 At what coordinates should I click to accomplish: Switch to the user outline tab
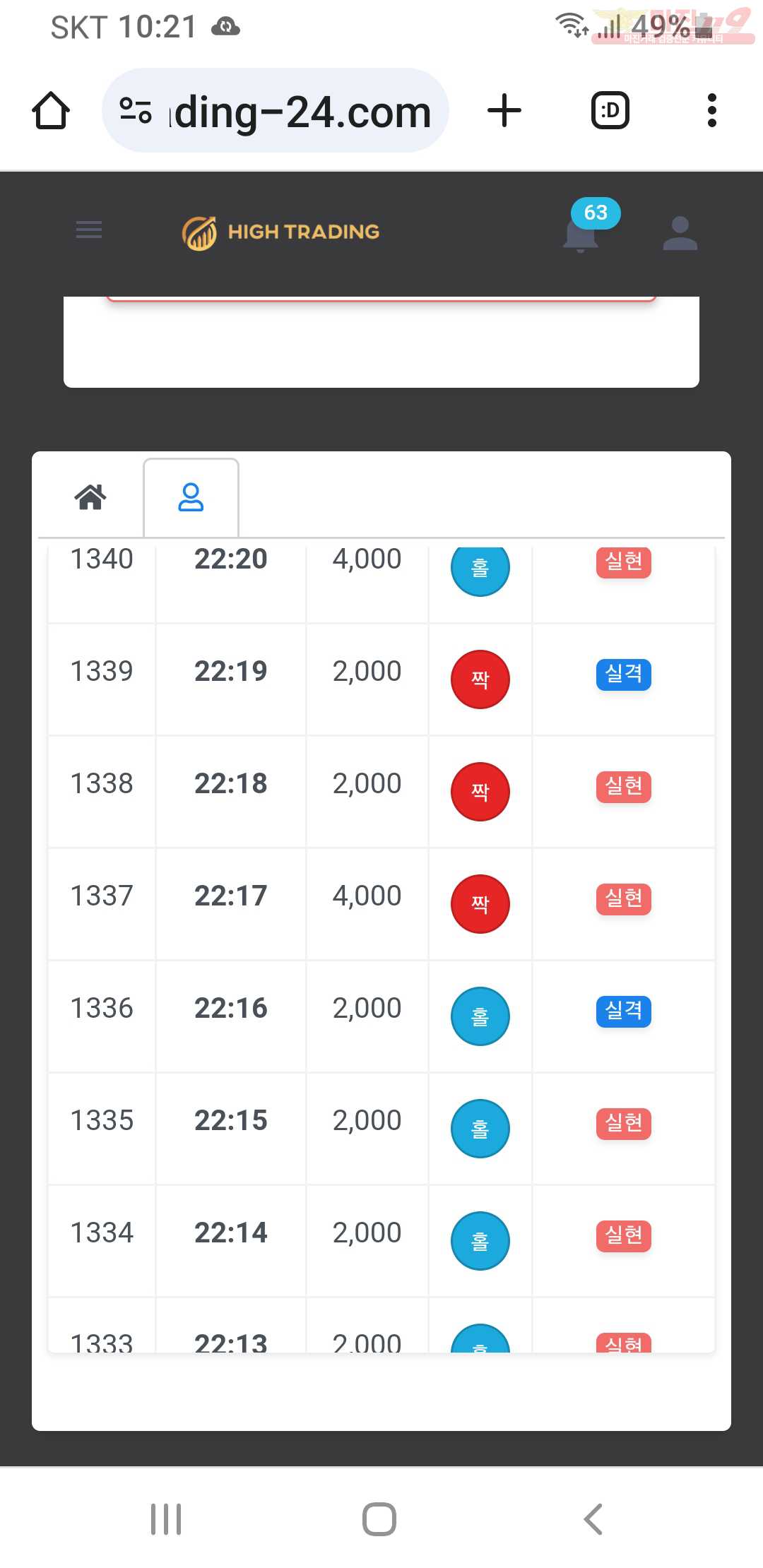click(x=191, y=497)
